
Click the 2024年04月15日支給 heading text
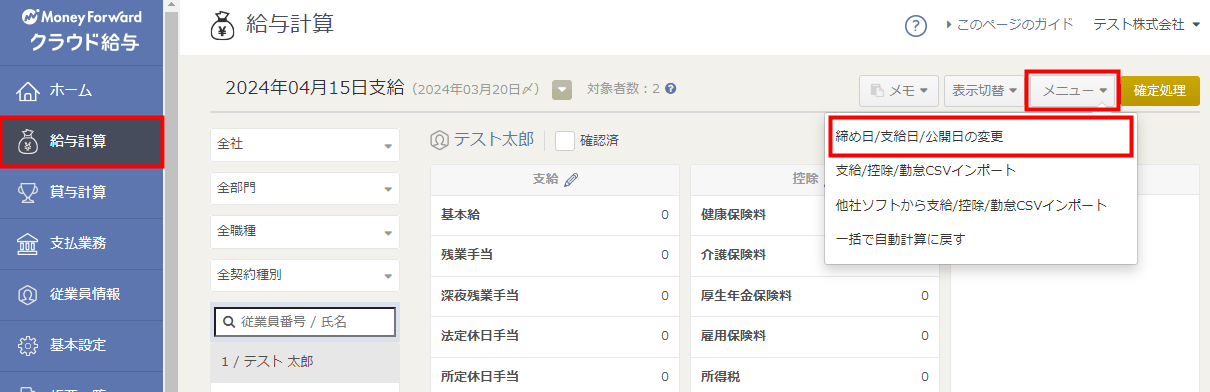pos(315,89)
